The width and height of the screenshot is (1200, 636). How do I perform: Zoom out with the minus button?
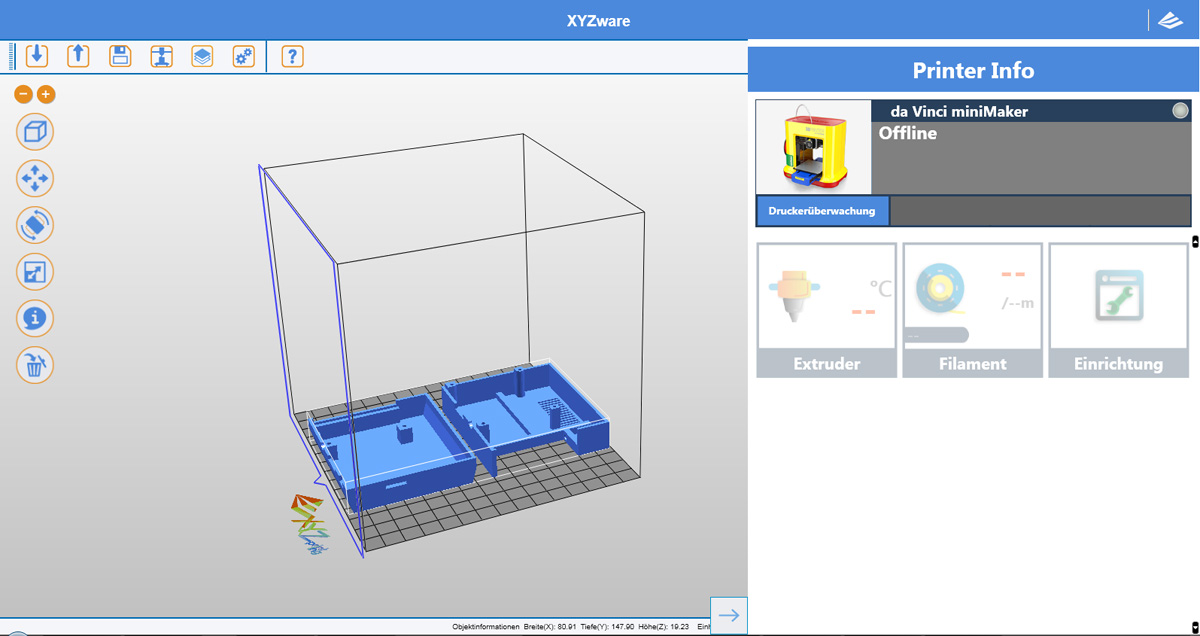pos(22,94)
